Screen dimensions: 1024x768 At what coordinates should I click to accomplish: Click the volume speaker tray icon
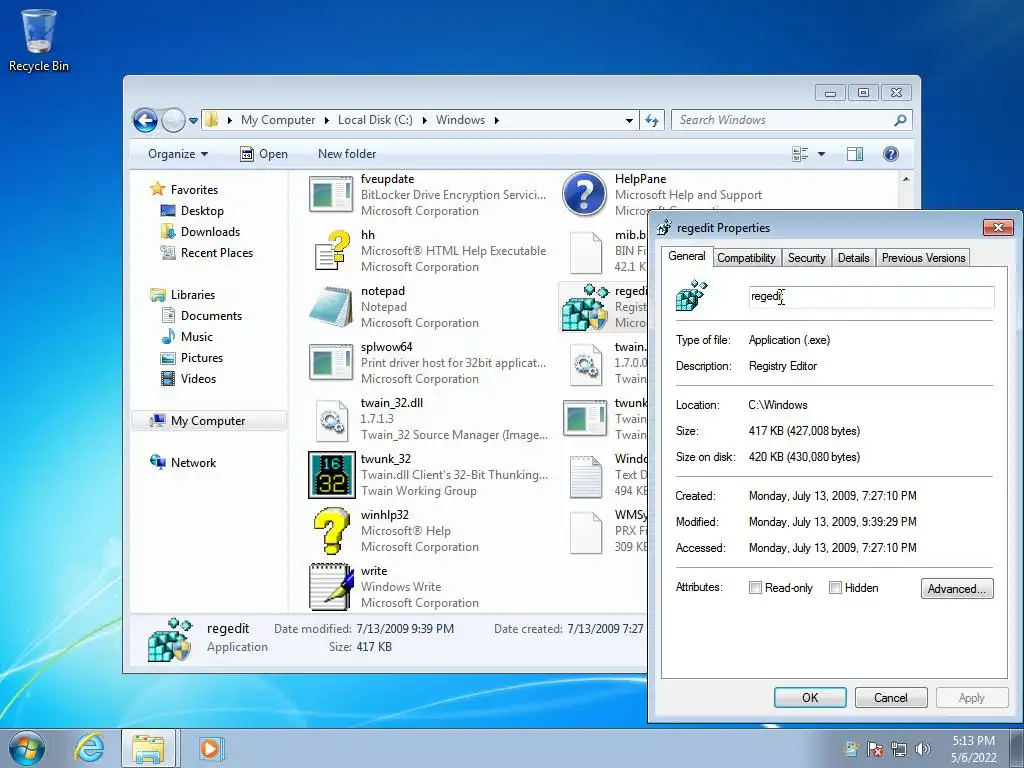pyautogui.click(x=922, y=749)
